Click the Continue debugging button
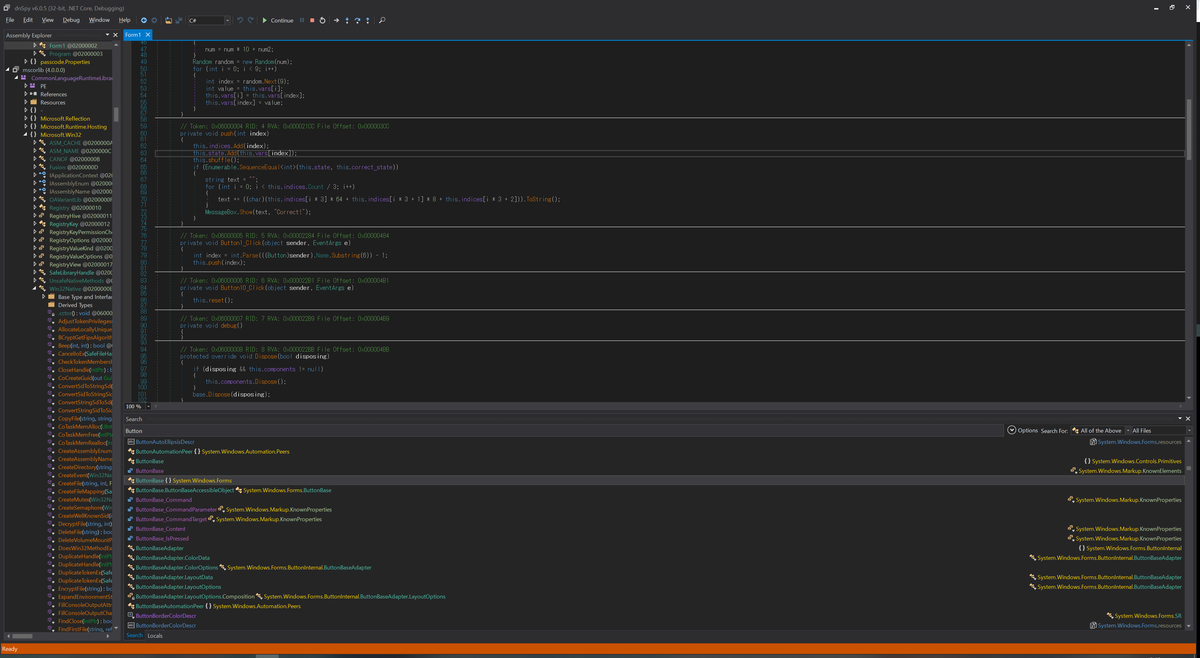This screenshot has height=658, width=1200. pos(278,20)
